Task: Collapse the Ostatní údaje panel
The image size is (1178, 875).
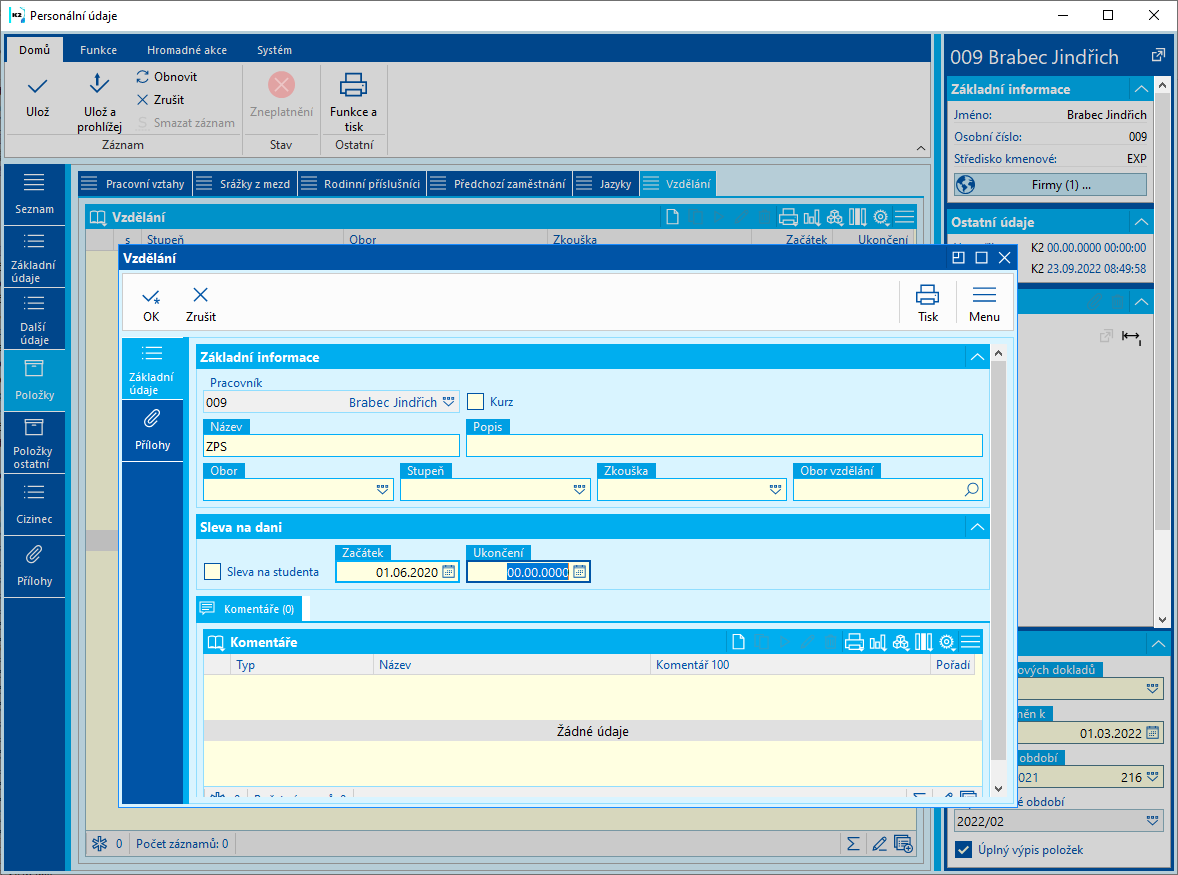Action: click(x=1141, y=222)
